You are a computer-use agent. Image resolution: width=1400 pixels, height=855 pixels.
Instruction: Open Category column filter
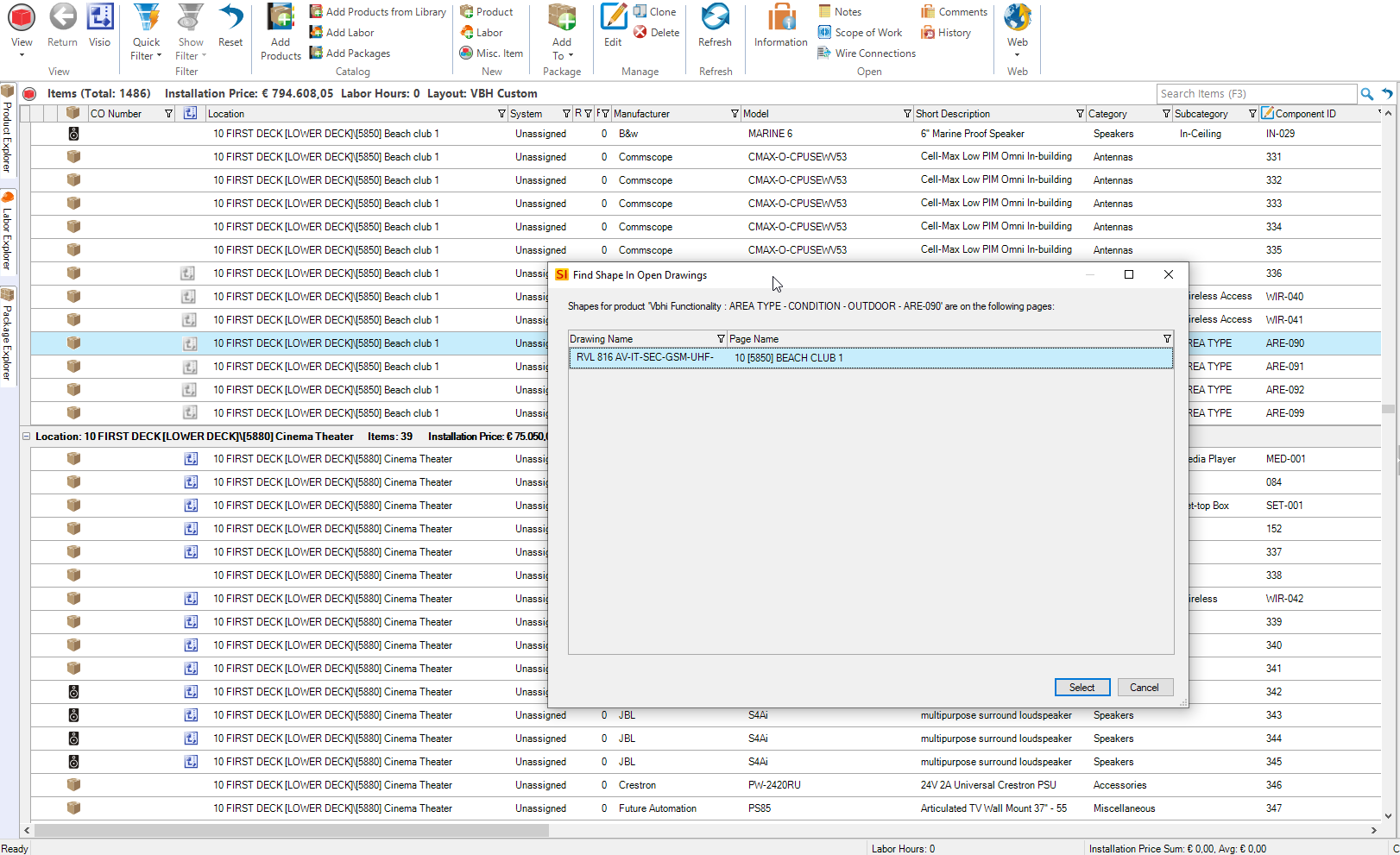click(1166, 114)
